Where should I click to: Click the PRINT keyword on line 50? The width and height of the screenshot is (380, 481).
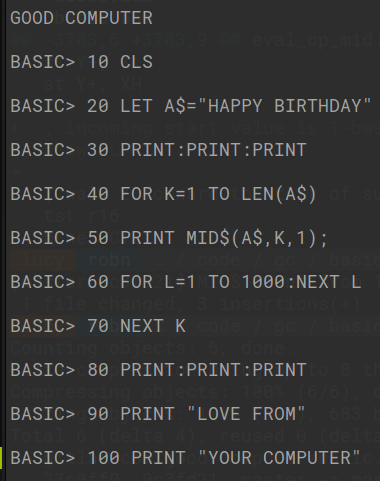click(147, 238)
